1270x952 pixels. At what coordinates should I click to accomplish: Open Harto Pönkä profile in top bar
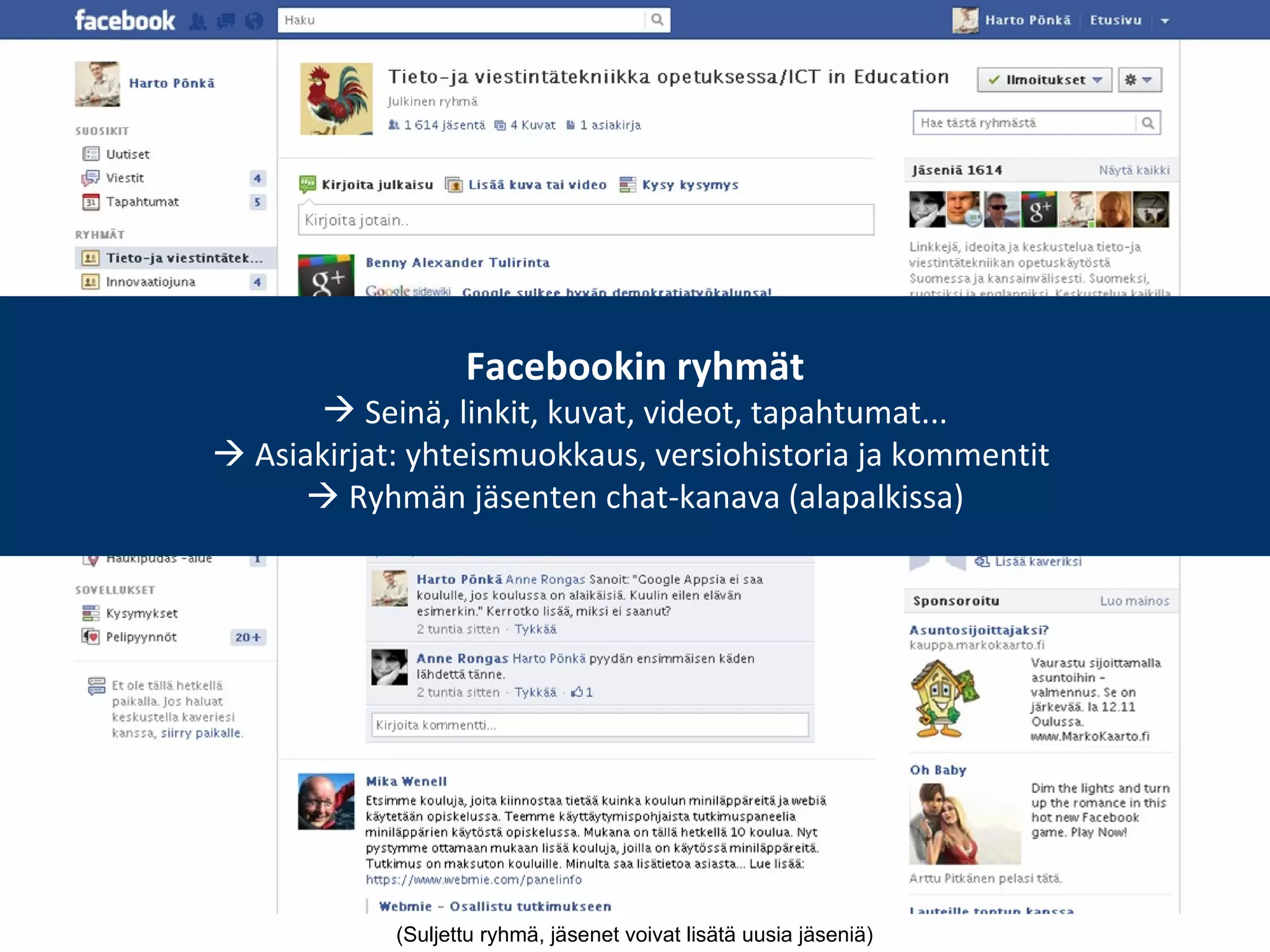click(1028, 20)
